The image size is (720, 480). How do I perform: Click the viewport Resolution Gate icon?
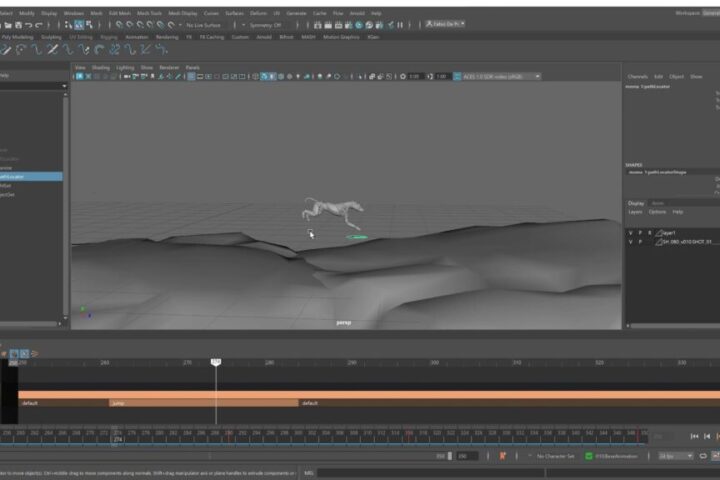click(208, 76)
